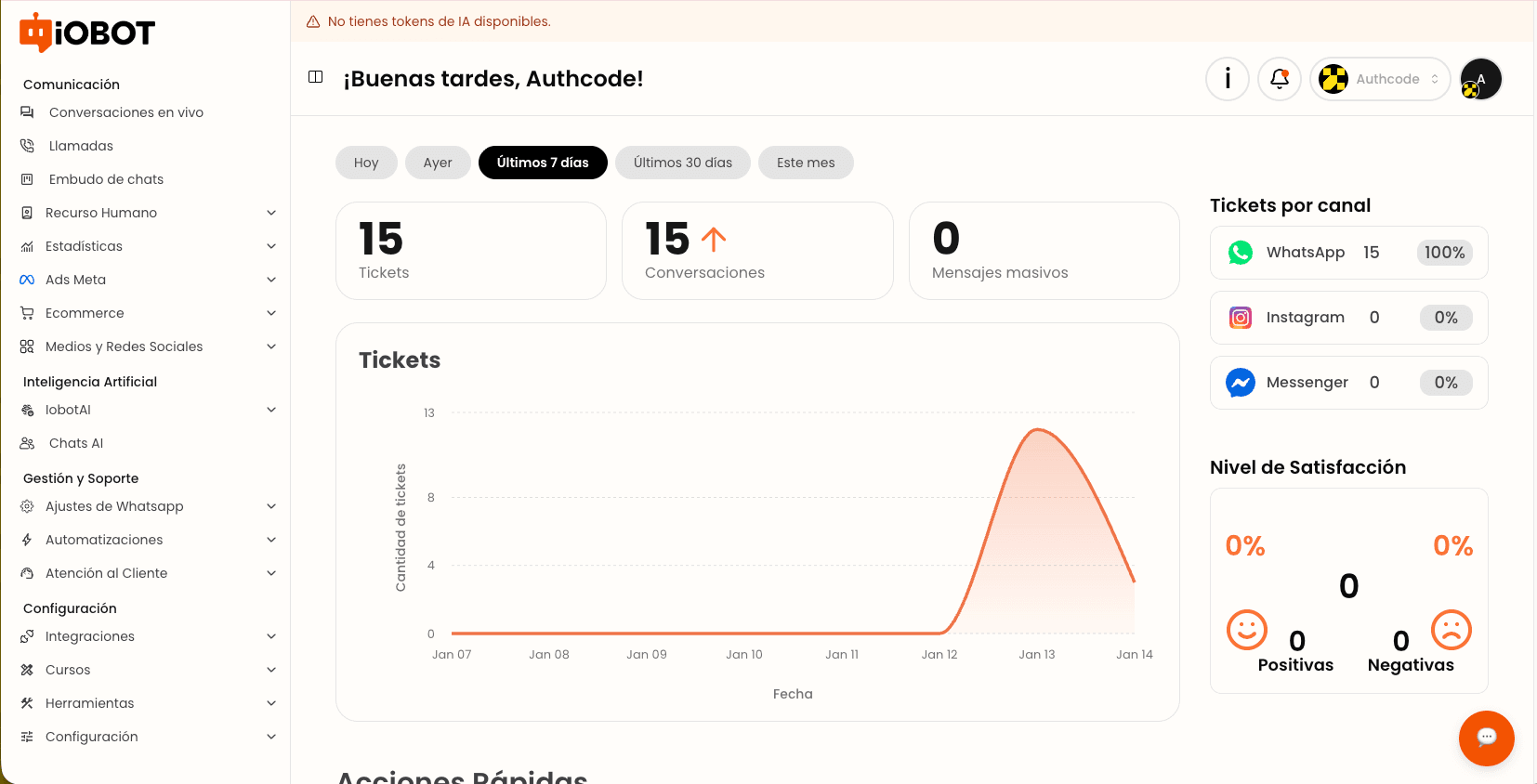Expand Recurso Humano section

pos(149,213)
